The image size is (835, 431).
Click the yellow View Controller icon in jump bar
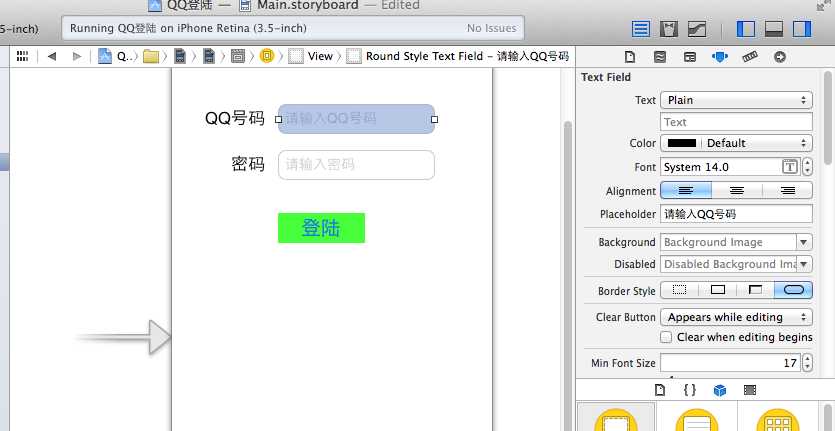[267, 56]
